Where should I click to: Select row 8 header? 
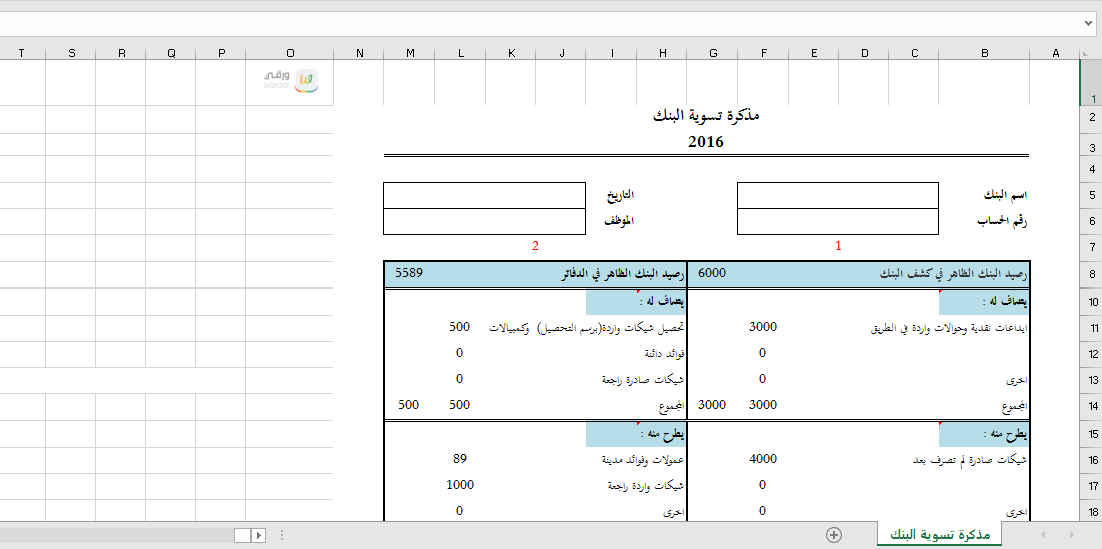click(1091, 274)
